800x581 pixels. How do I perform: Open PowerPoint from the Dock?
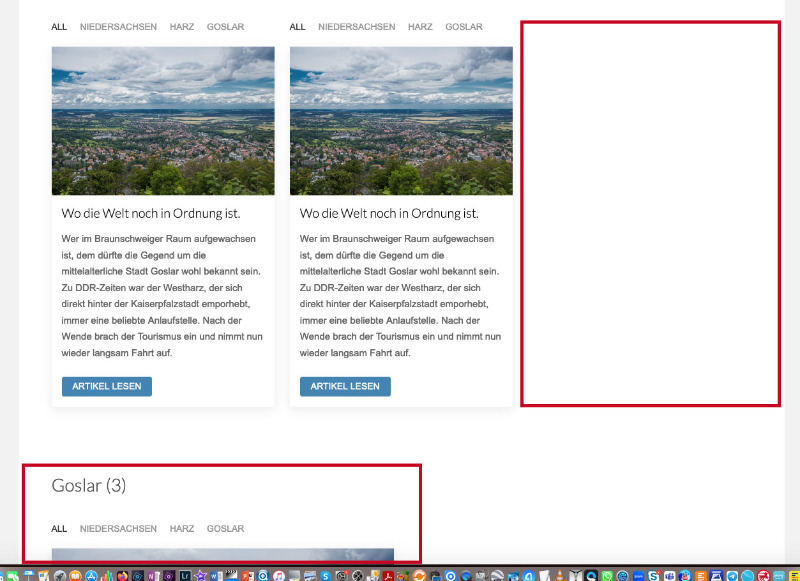tap(247, 576)
